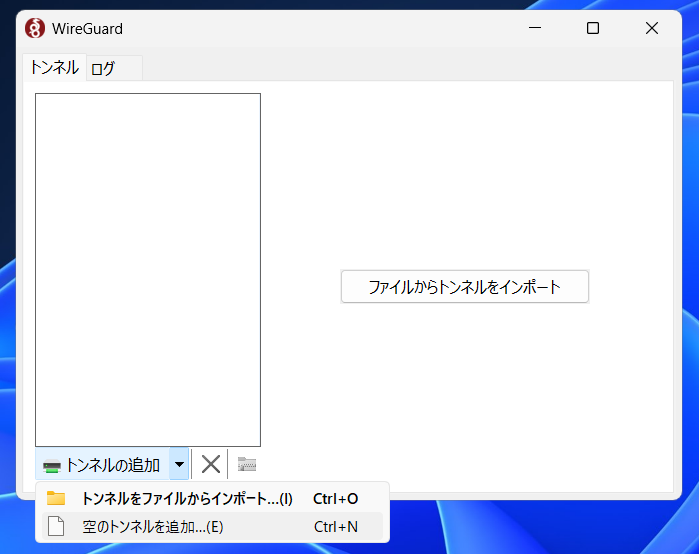The height and width of the screenshot is (554, 699).
Task: Click the yellow folder icon in the menu
Action: [x=56, y=498]
